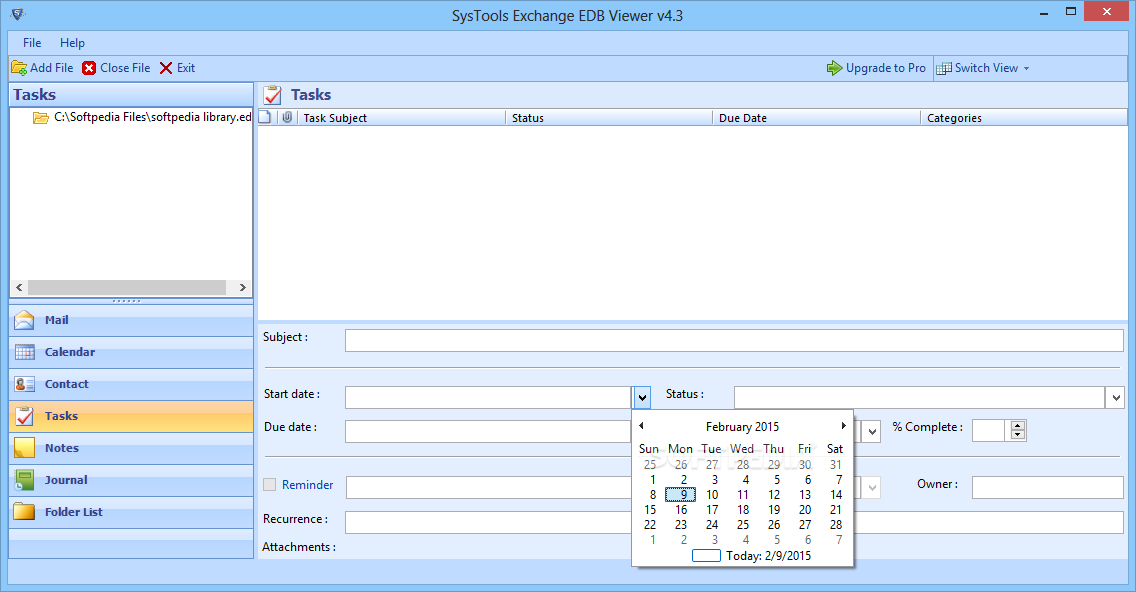Click the red X Exit icon
The height and width of the screenshot is (592, 1136).
tap(166, 68)
